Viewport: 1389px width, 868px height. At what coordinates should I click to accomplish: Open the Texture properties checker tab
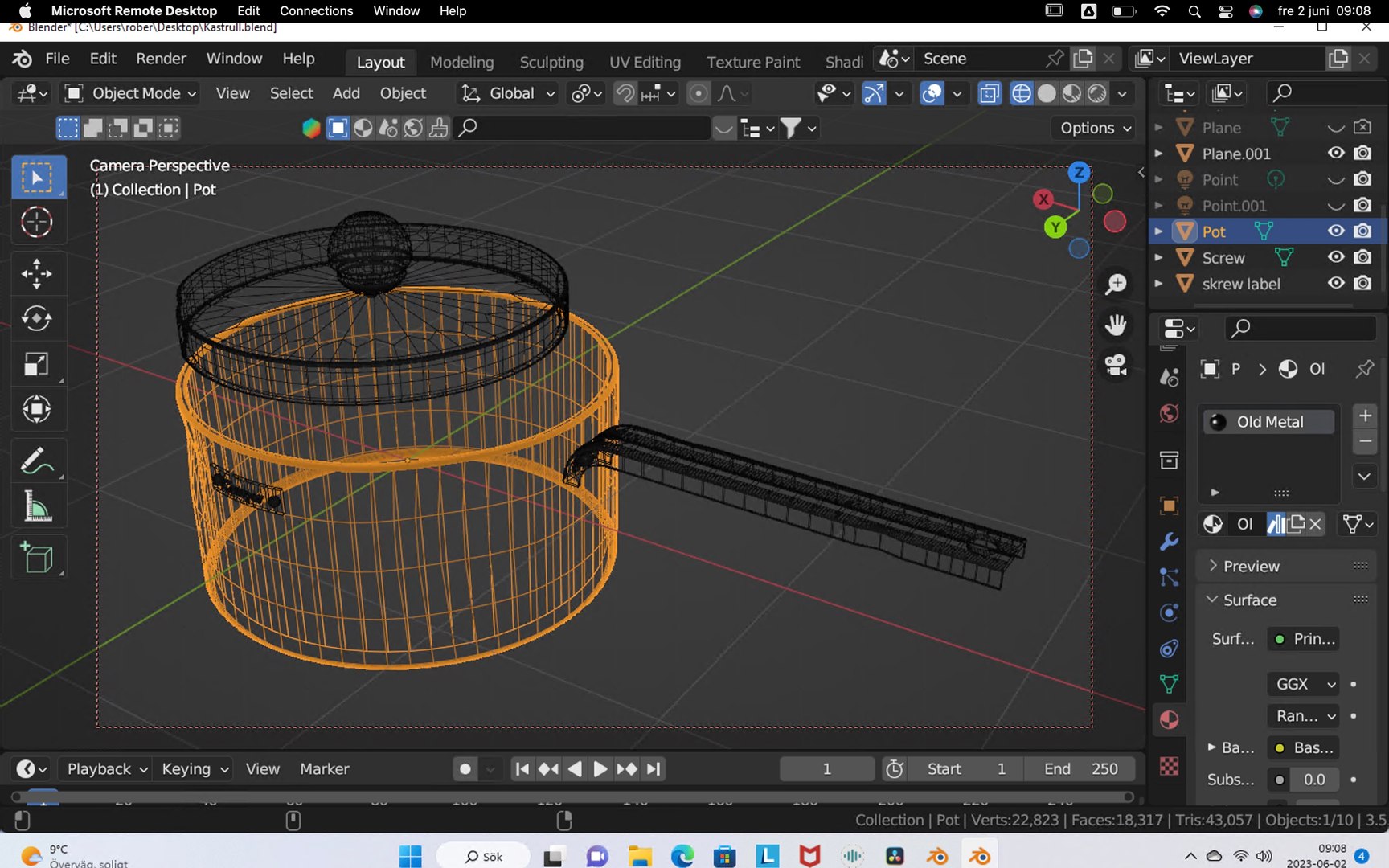pos(1170,766)
